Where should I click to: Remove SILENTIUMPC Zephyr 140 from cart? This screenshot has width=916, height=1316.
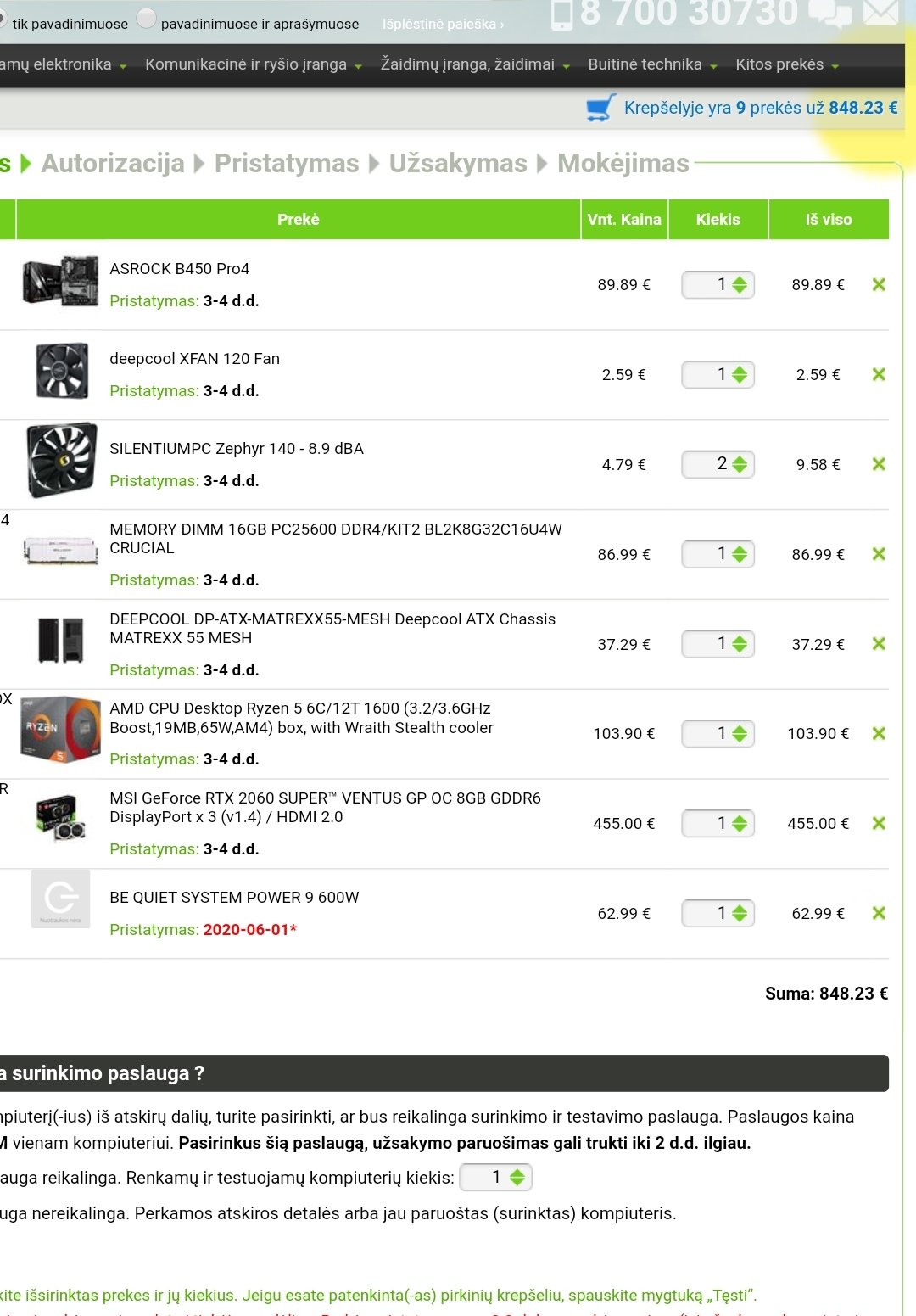pos(879,465)
